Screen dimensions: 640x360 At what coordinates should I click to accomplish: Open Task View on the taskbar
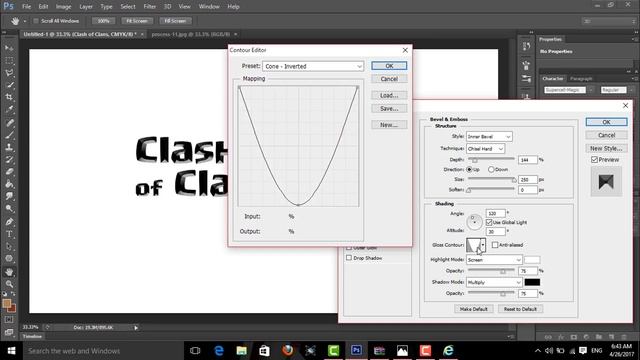pos(195,350)
